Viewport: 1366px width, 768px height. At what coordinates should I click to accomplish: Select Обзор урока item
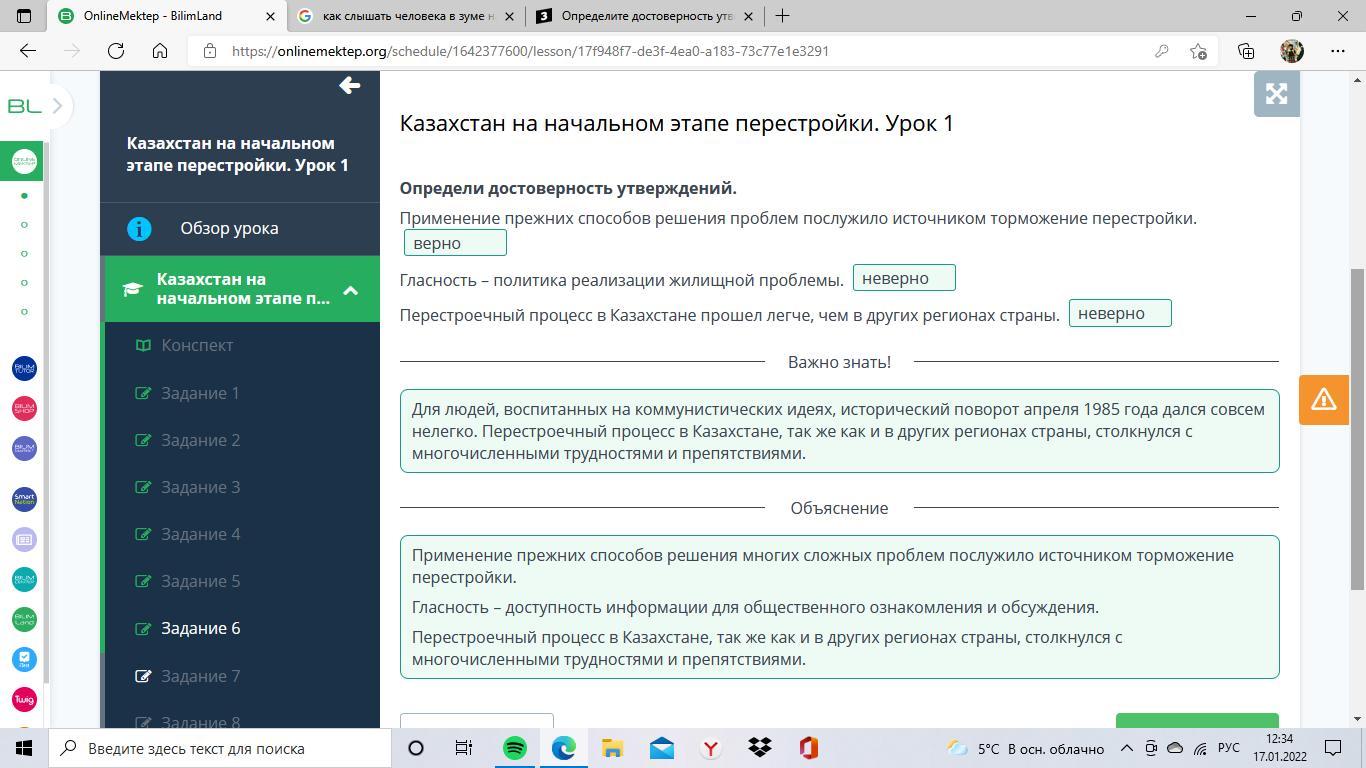tap(229, 228)
